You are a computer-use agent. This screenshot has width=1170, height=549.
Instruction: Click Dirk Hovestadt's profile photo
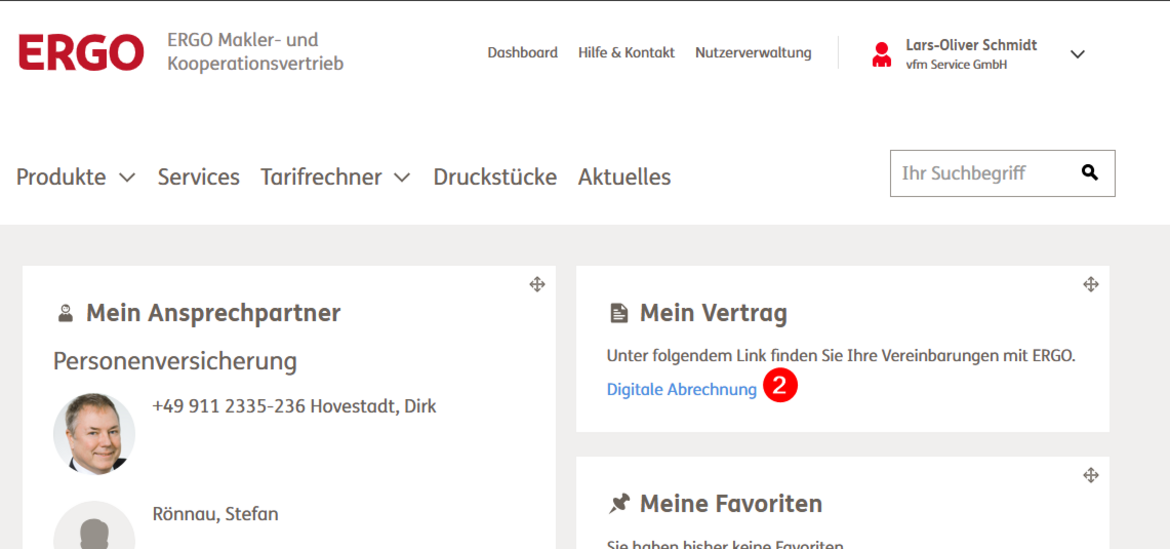click(x=94, y=434)
